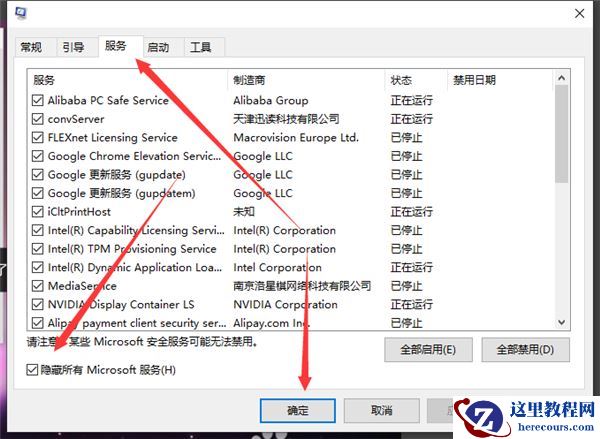Select the 天津迅读科技有限公司 manufacturer cell

click(x=286, y=119)
